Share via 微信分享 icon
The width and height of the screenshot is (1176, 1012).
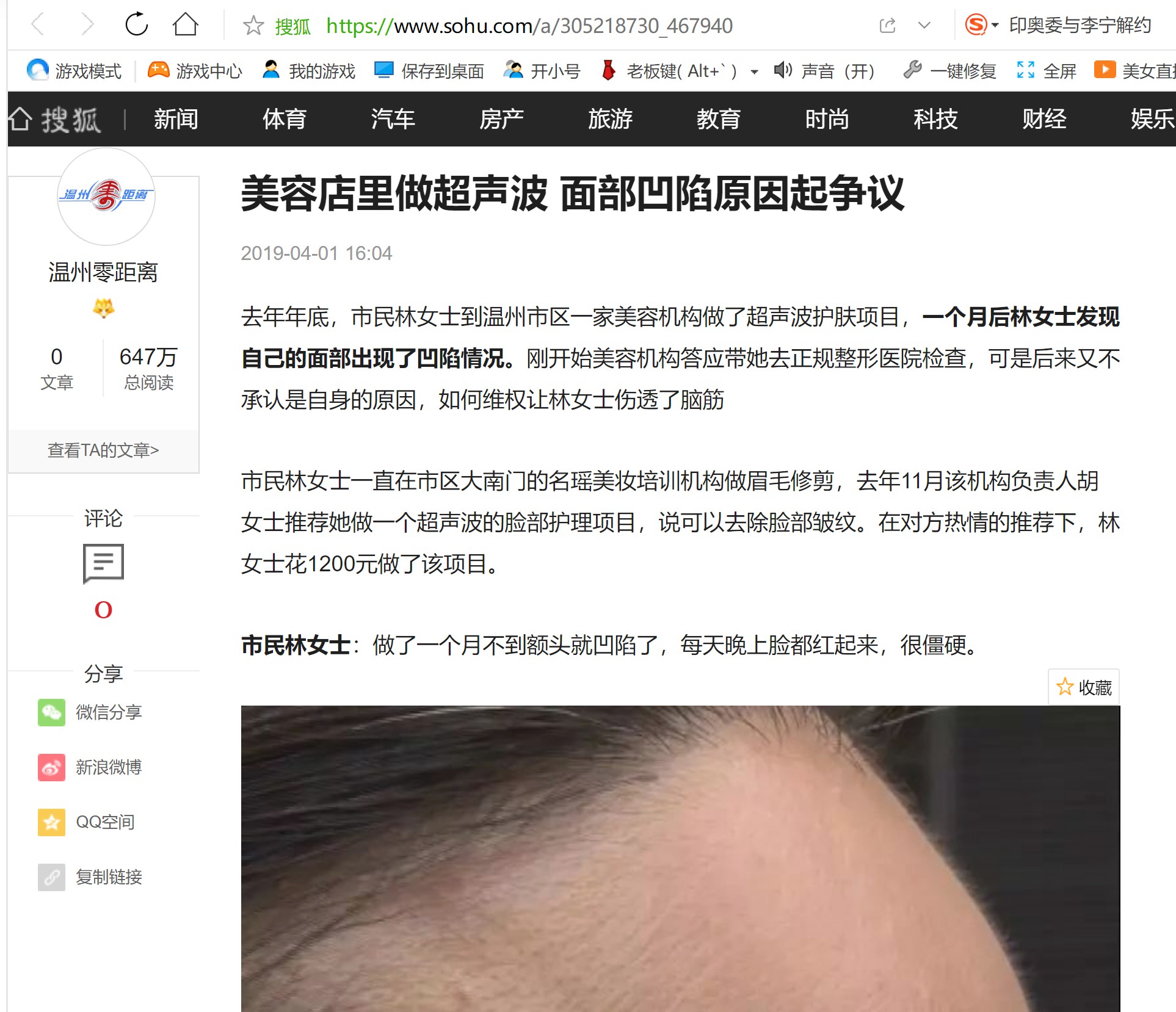coord(51,712)
